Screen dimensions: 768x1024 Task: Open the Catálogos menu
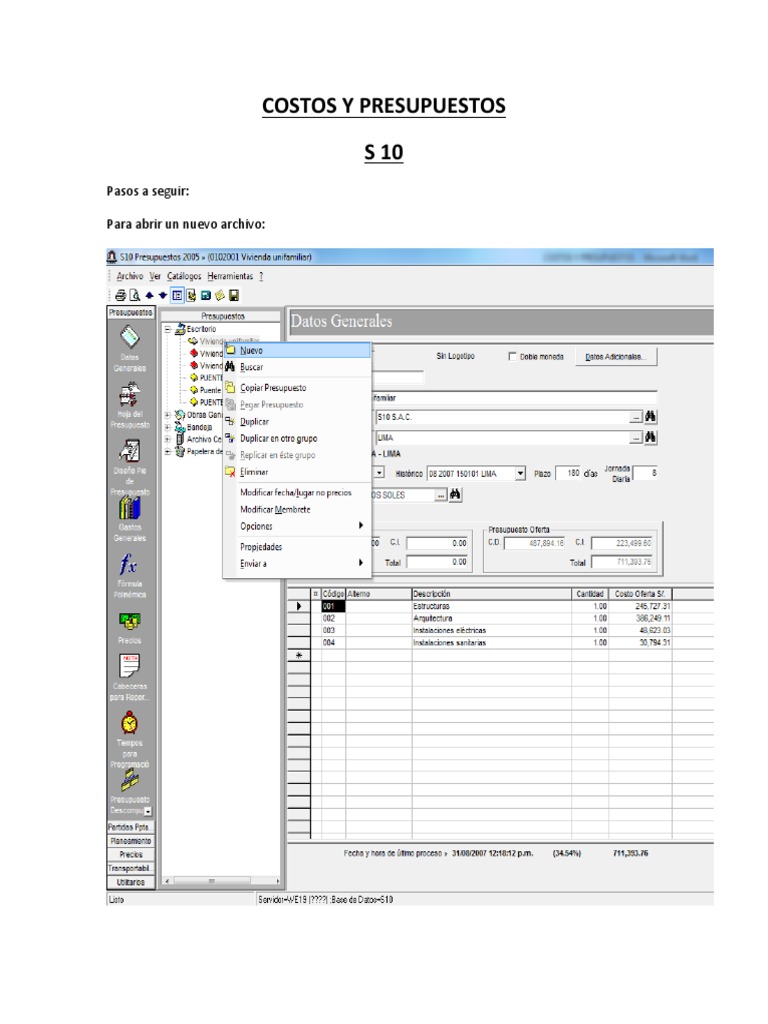point(184,276)
